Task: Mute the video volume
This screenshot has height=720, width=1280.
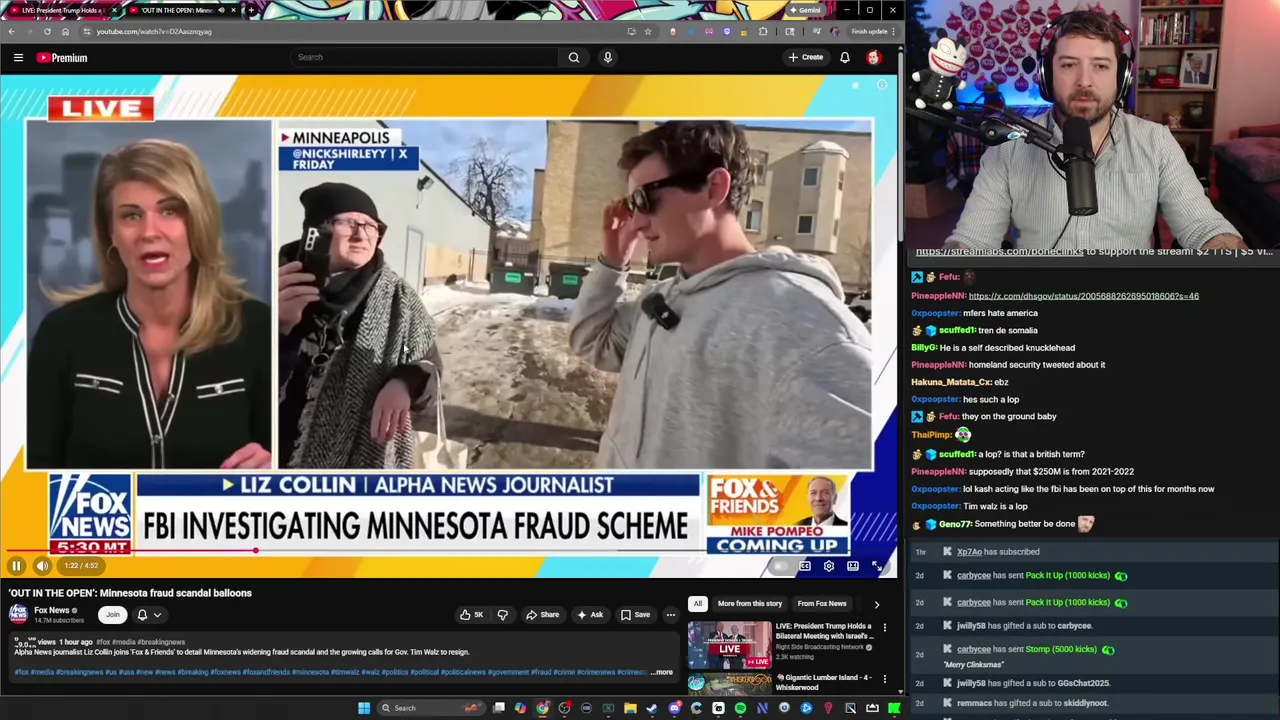Action: click(42, 566)
